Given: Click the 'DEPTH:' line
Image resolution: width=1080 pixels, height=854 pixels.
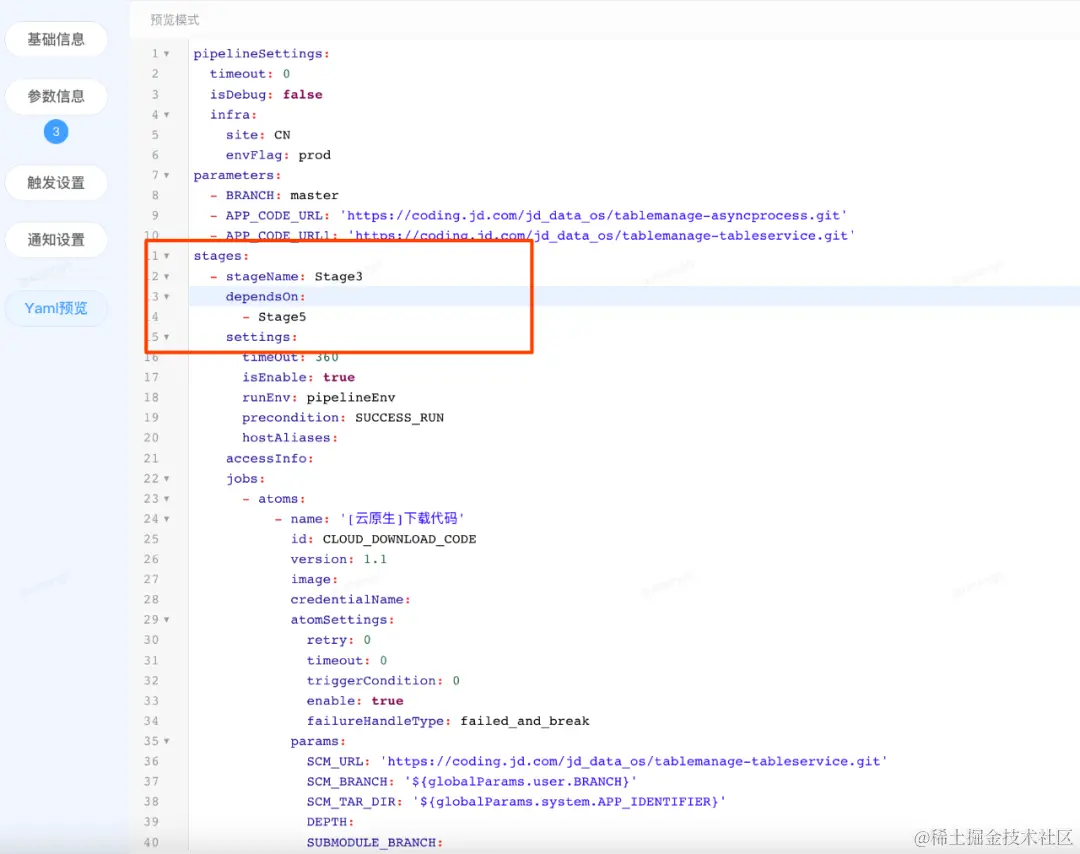Looking at the screenshot, I should [x=330, y=822].
